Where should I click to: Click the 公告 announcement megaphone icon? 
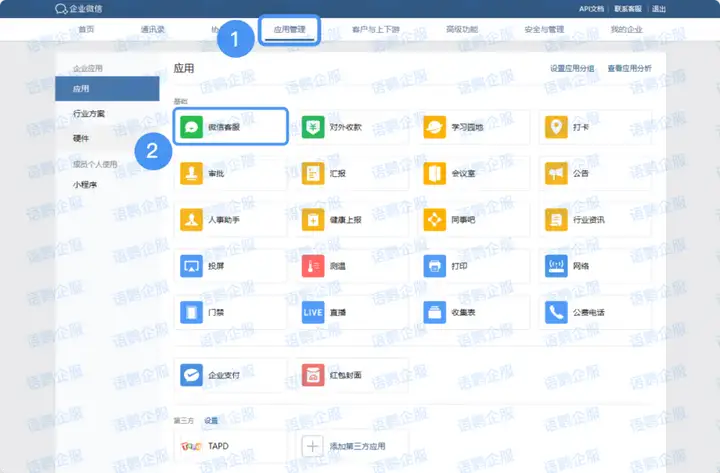click(555, 173)
